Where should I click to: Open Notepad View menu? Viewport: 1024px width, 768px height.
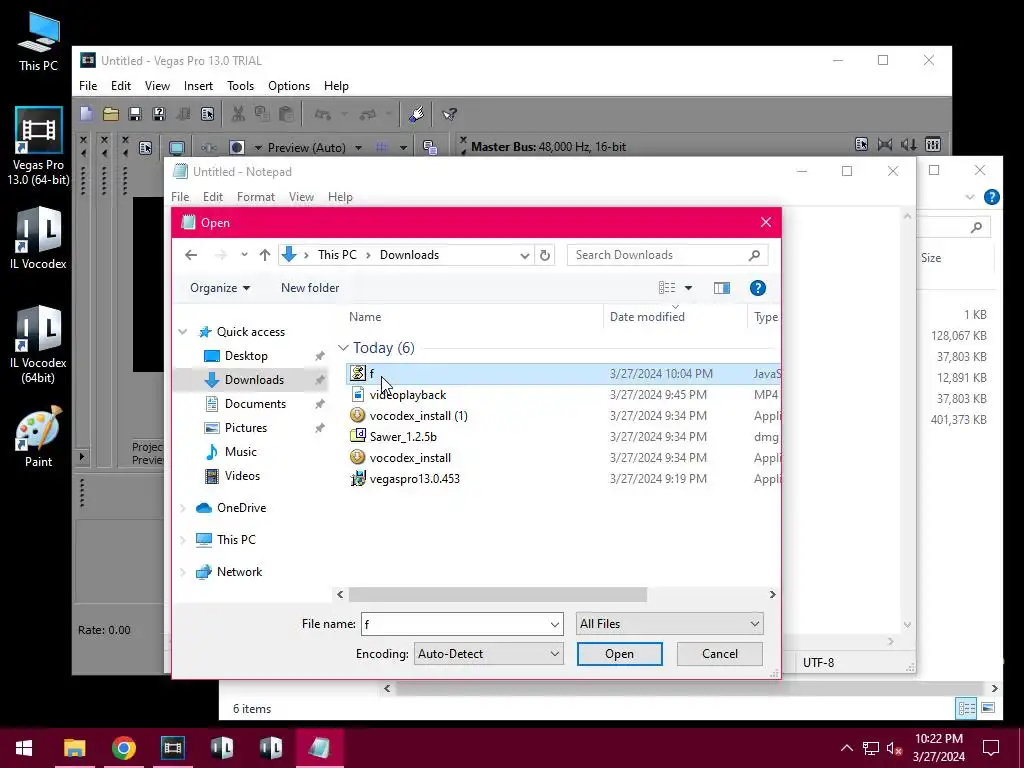301,197
